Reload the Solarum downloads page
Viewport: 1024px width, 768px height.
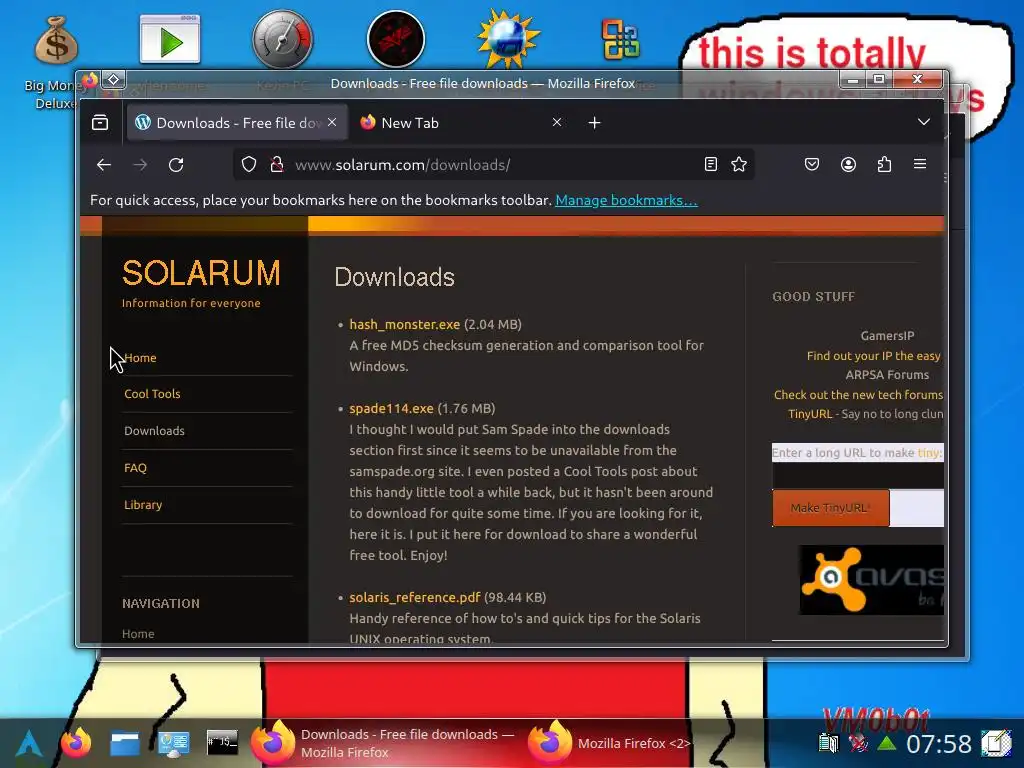click(x=176, y=165)
